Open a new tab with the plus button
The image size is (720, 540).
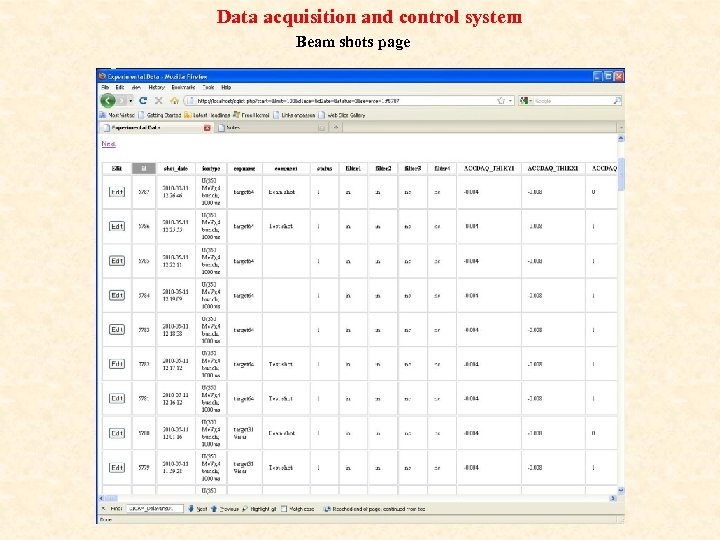[336, 127]
